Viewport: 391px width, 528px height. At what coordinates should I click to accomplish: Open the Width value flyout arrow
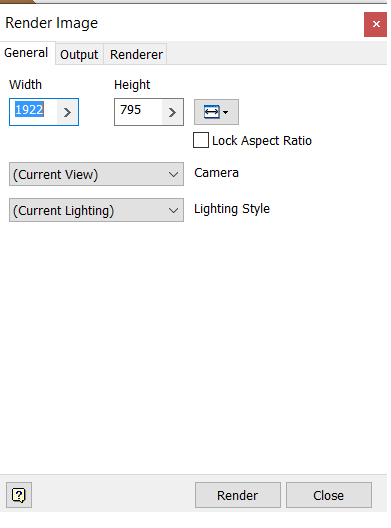(x=67, y=112)
